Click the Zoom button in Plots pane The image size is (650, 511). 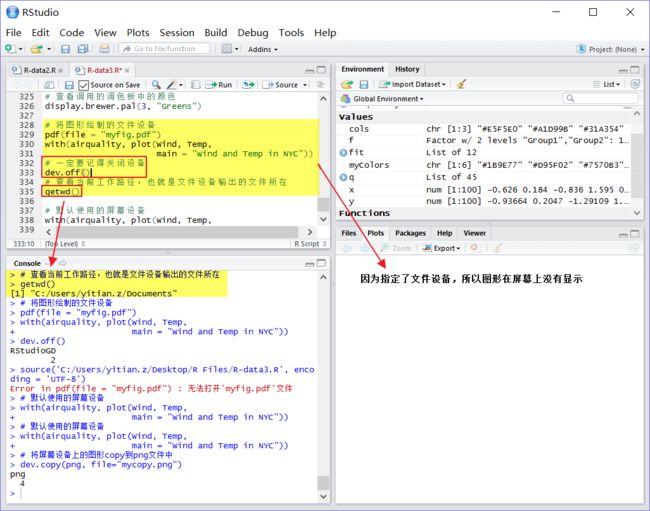point(396,248)
